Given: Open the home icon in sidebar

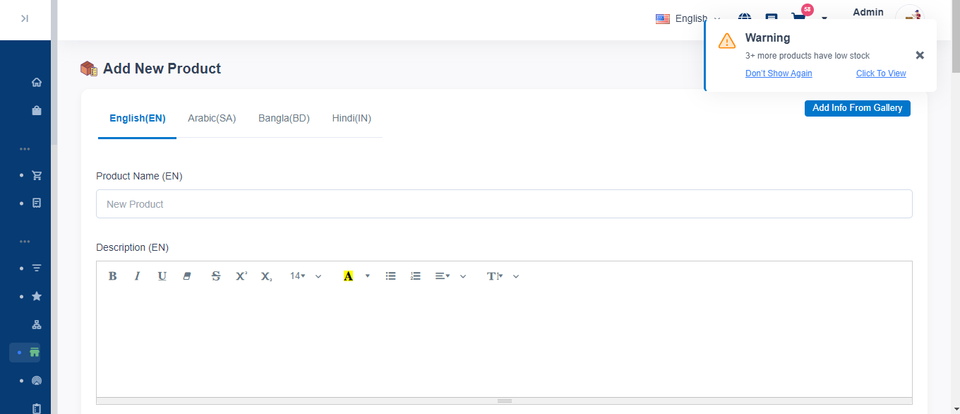Looking at the screenshot, I should (x=37, y=82).
